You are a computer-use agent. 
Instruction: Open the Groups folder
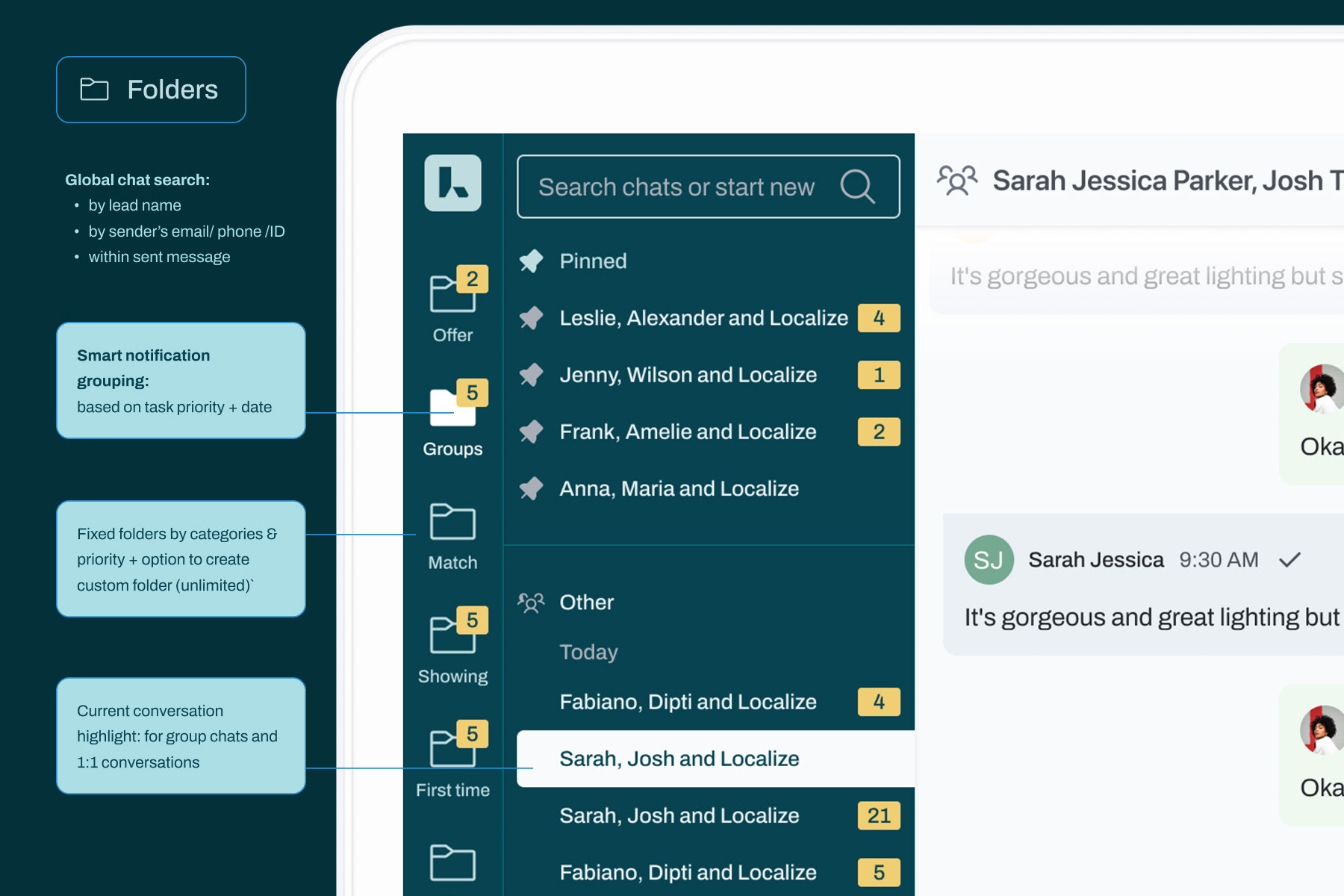click(x=452, y=419)
